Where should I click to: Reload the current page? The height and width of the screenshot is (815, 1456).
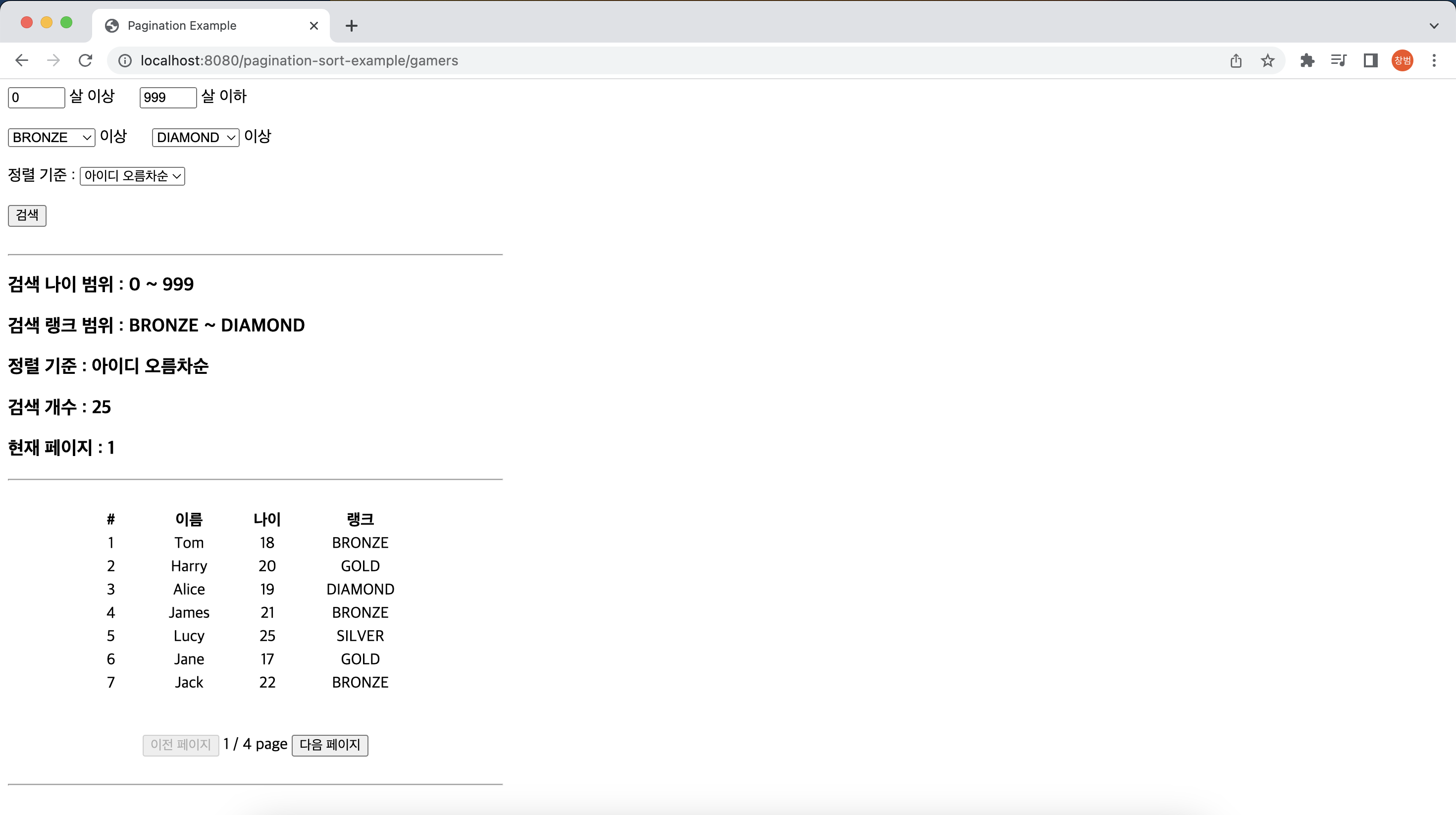click(x=85, y=60)
